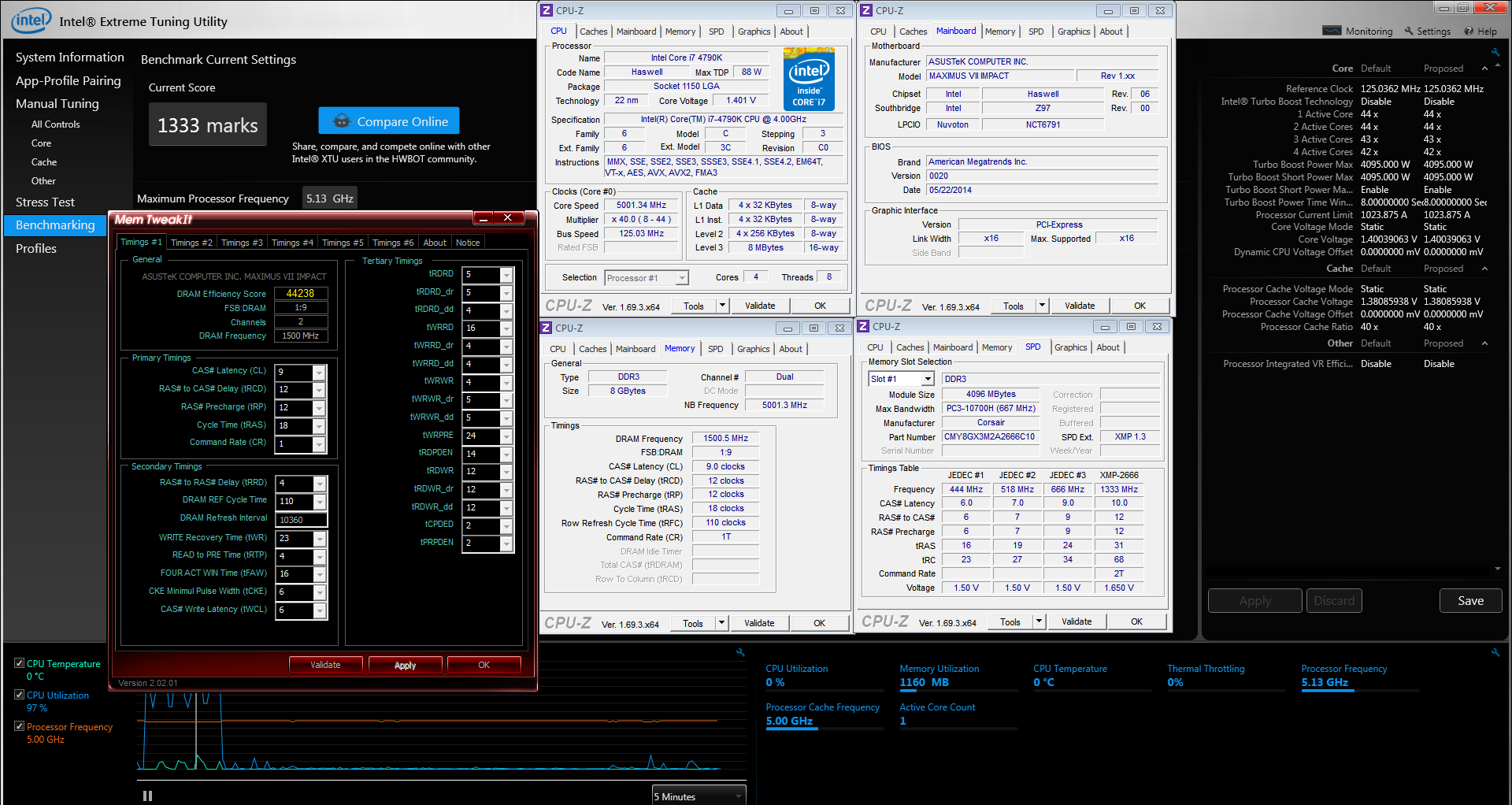Collapse the Cache settings section
Image resolution: width=1512 pixels, height=805 pixels.
pos(1484,269)
